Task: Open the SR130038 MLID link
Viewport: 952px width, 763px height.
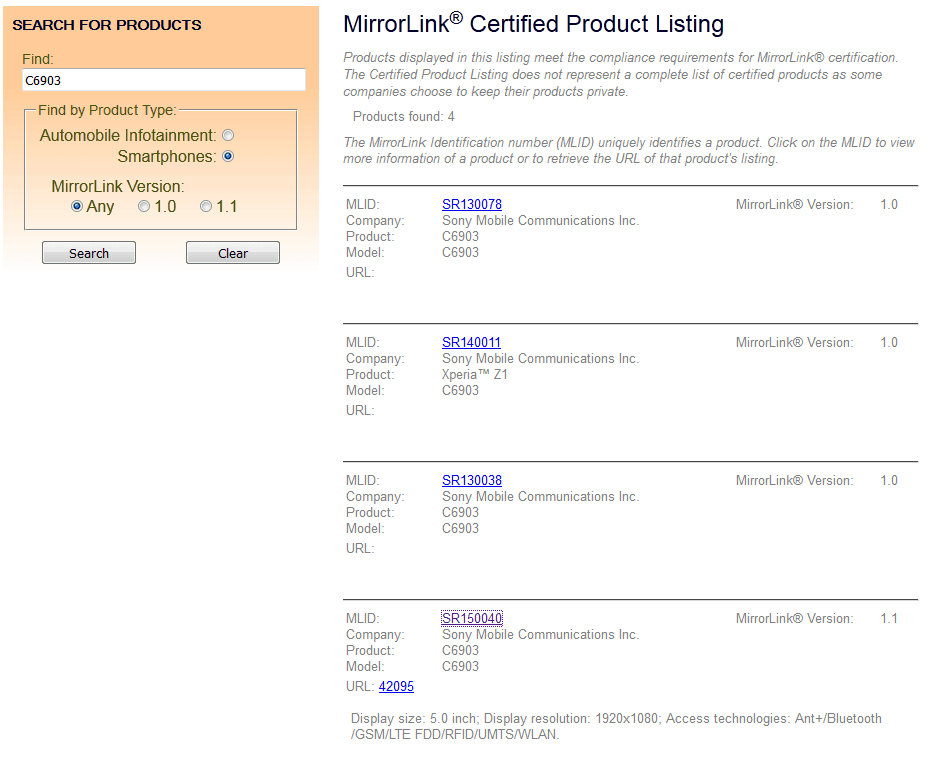Action: 472,480
